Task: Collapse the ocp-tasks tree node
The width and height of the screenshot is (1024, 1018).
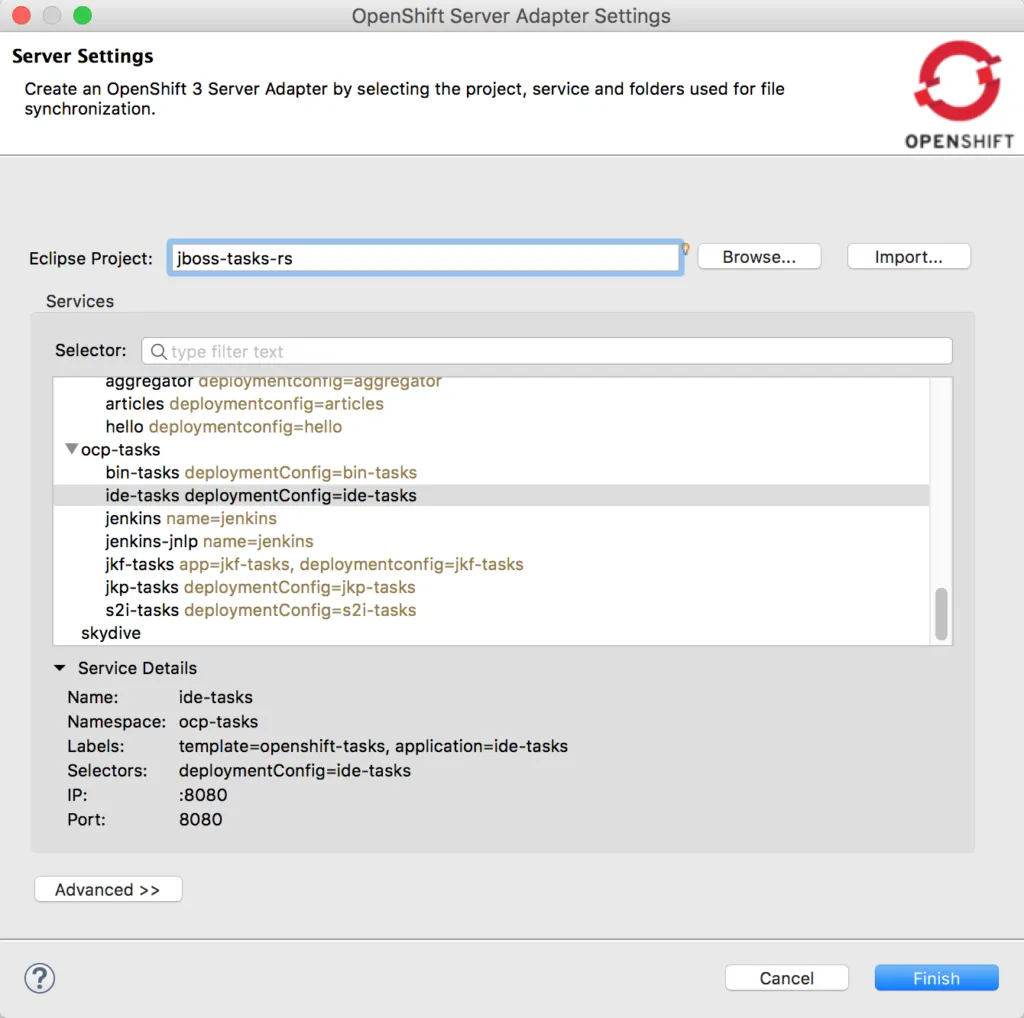Action: click(x=71, y=449)
